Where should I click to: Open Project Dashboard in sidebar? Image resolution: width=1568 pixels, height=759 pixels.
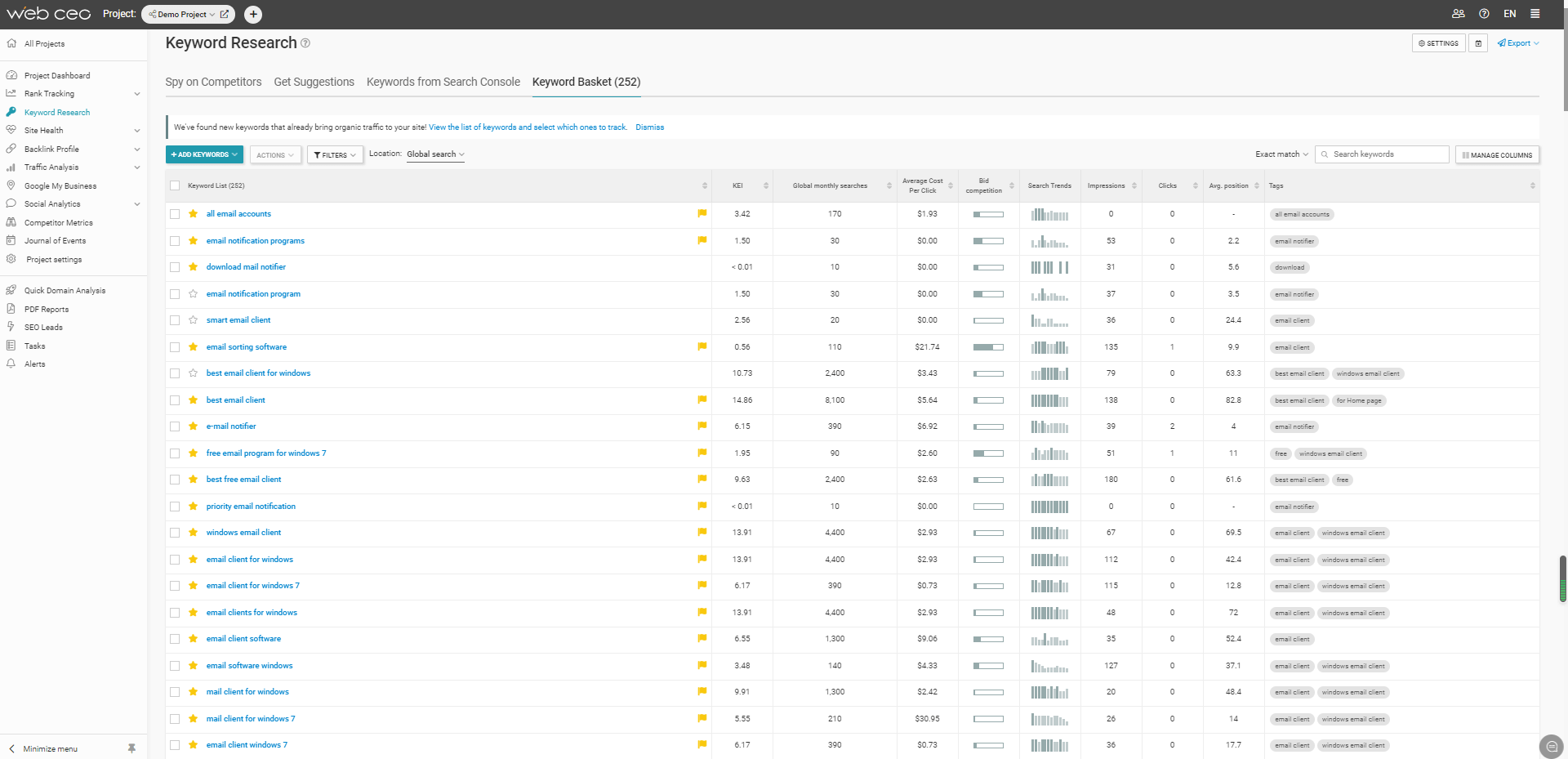point(57,75)
